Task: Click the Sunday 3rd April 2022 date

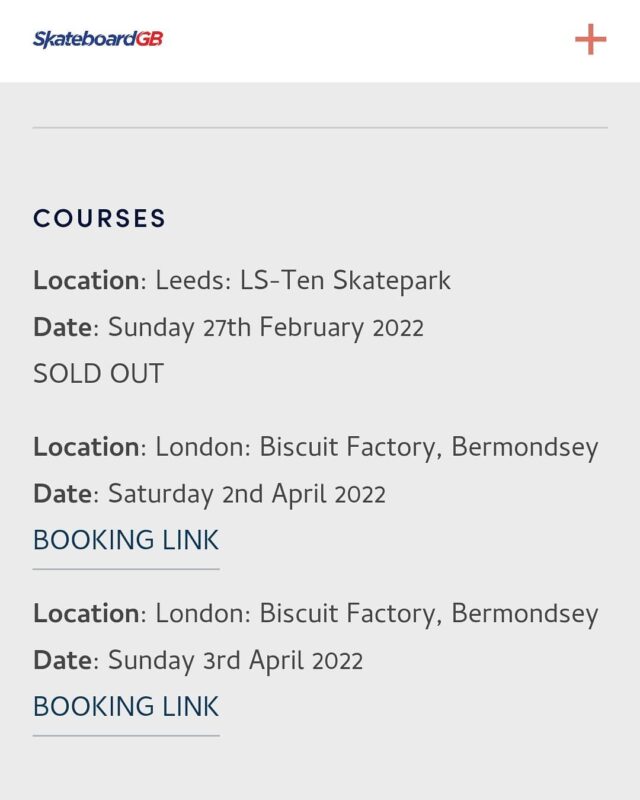Action: 236,660
